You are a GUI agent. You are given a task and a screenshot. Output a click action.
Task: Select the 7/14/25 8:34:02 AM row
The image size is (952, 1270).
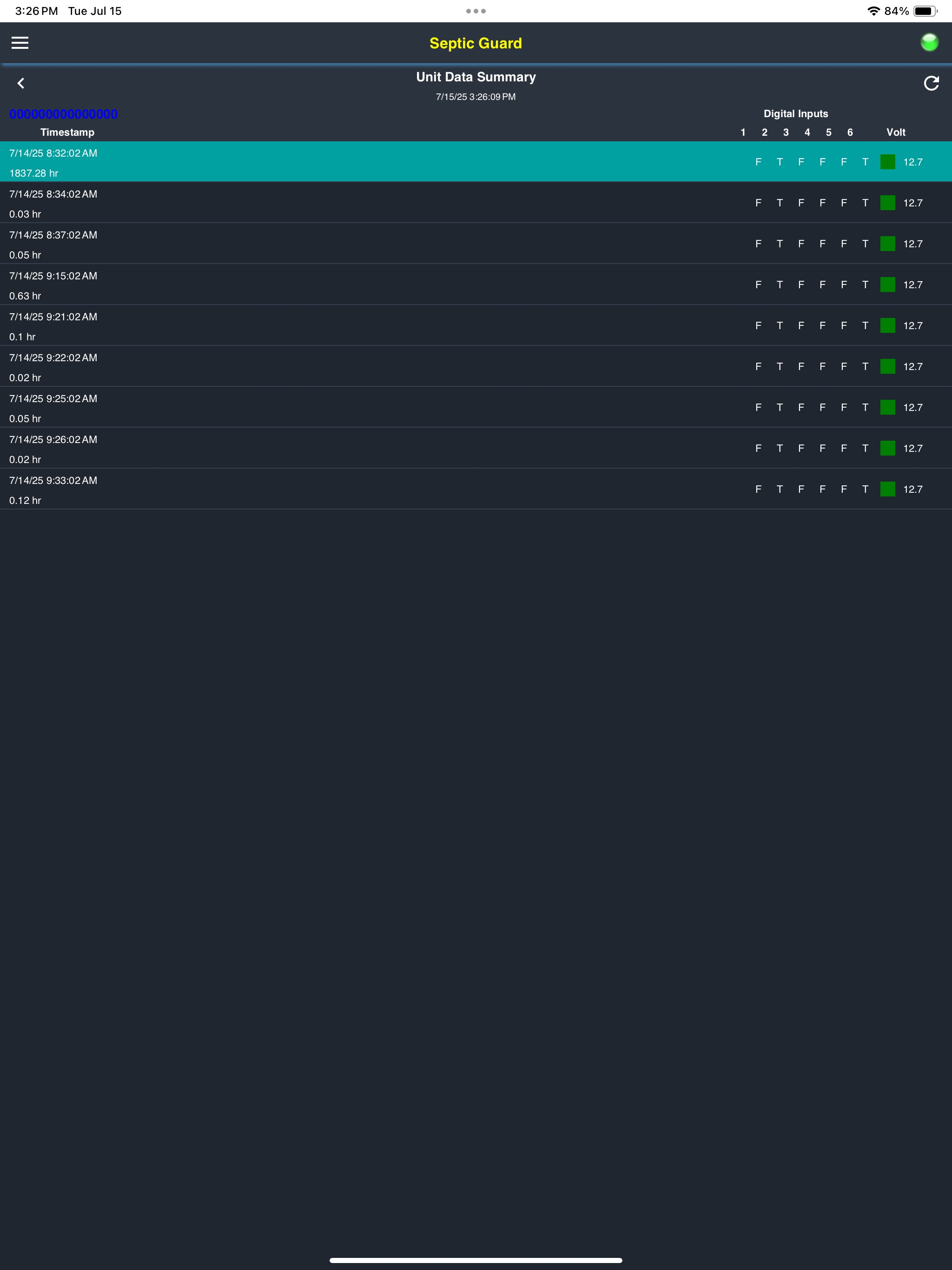coord(476,203)
